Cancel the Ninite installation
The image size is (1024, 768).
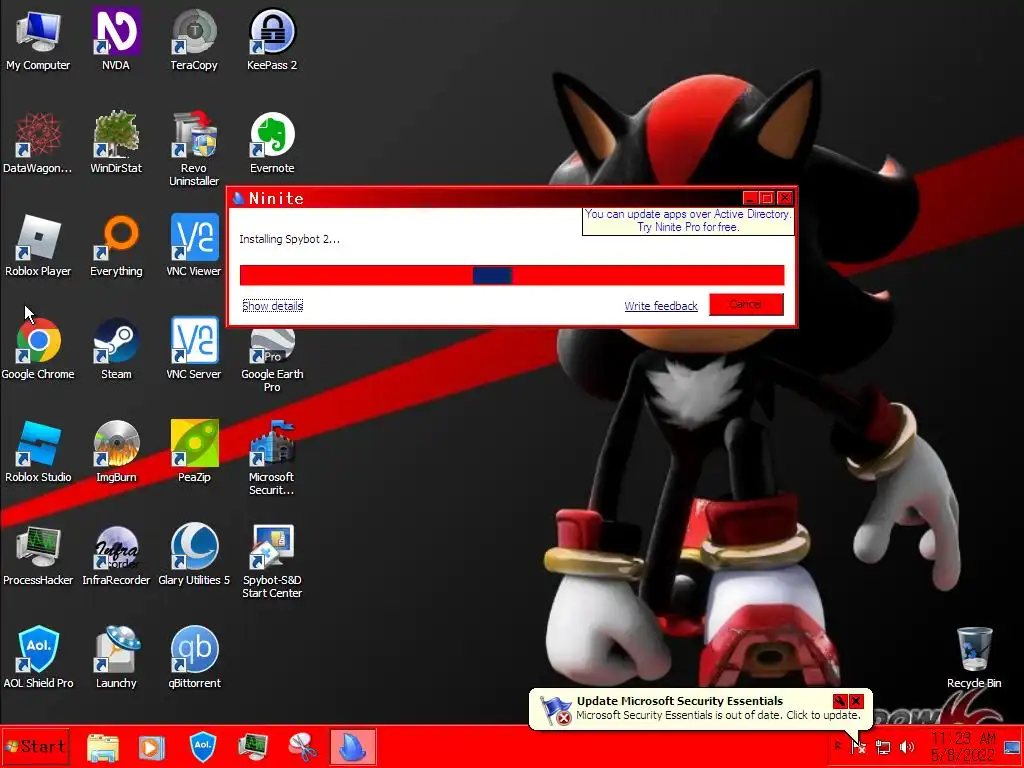coord(746,304)
